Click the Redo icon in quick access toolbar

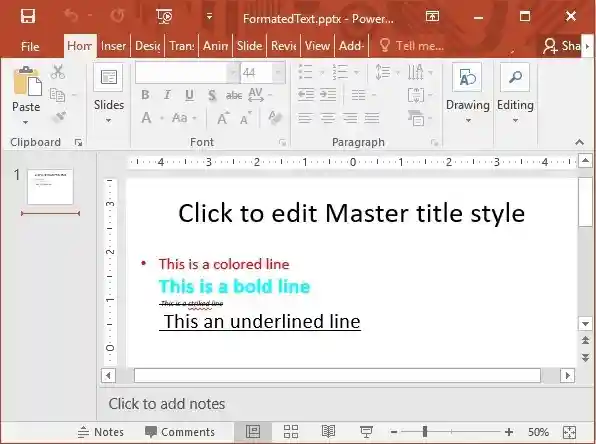click(117, 16)
